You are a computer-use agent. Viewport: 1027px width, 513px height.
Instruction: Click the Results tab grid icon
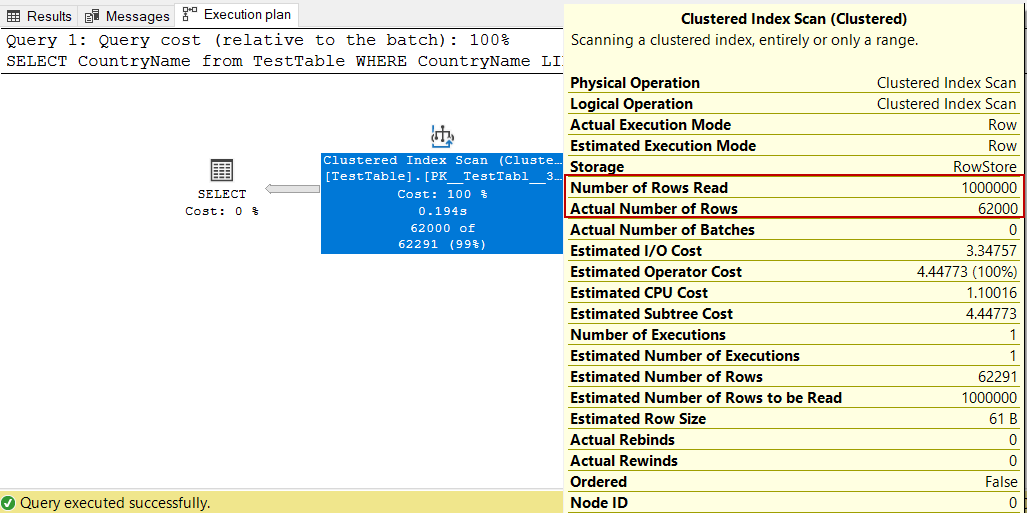tap(14, 16)
